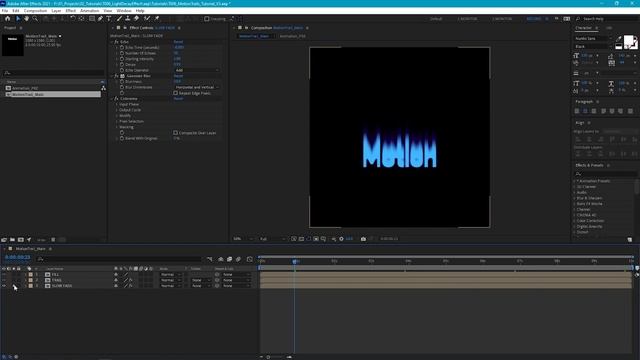Viewport: 640px width, 360px height.
Task: Toggle visibility of the SLOW FADE layer
Action: click(4, 286)
